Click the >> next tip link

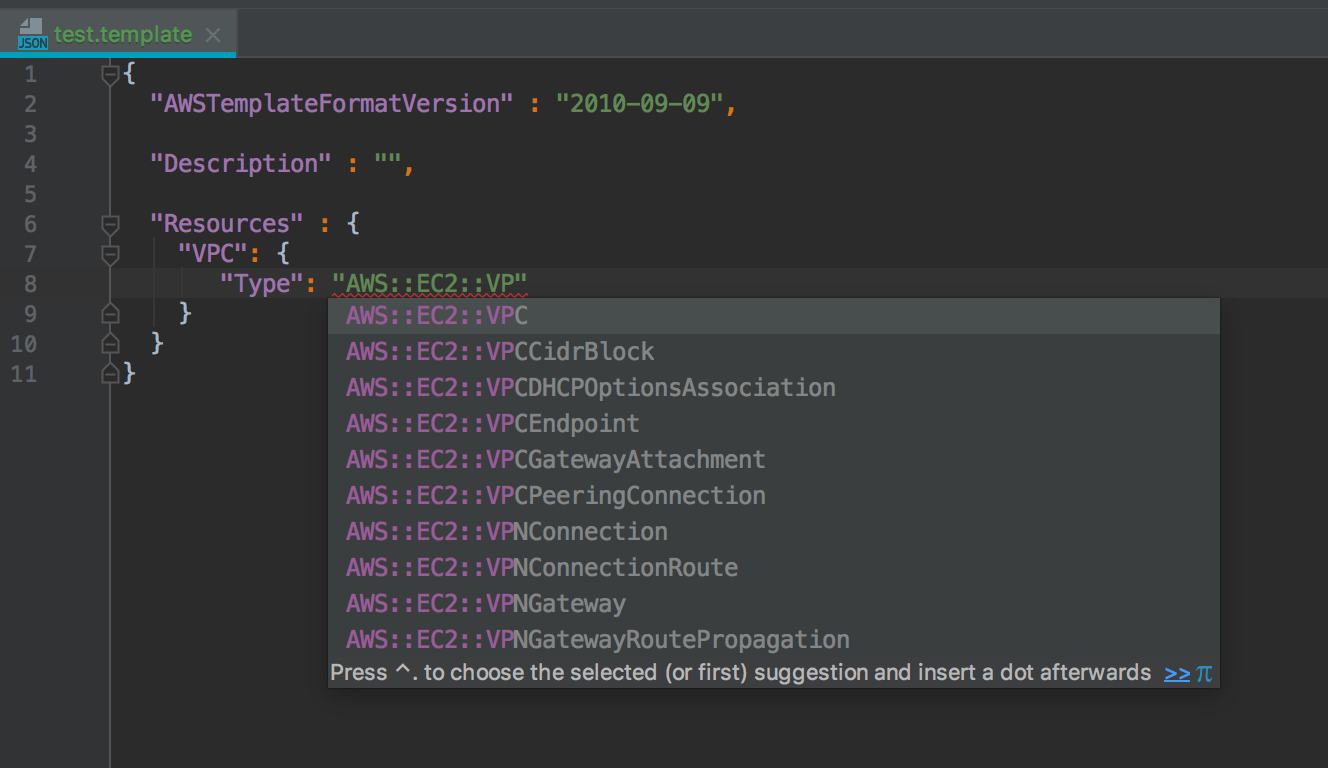point(1177,673)
